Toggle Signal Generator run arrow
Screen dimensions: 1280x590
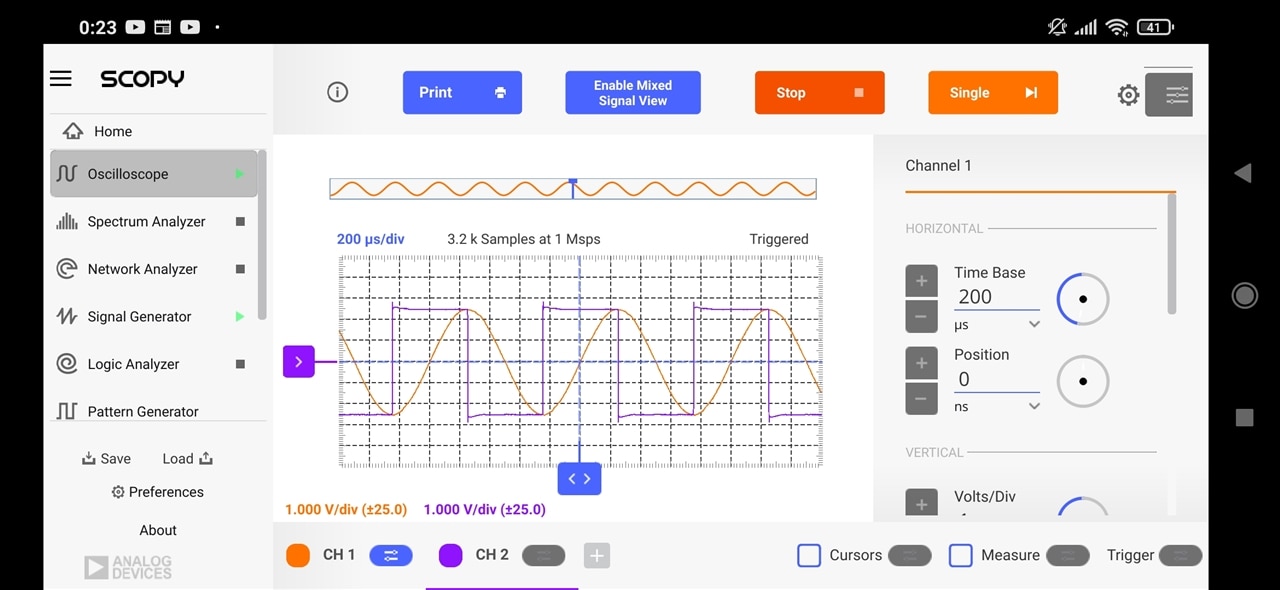(240, 317)
